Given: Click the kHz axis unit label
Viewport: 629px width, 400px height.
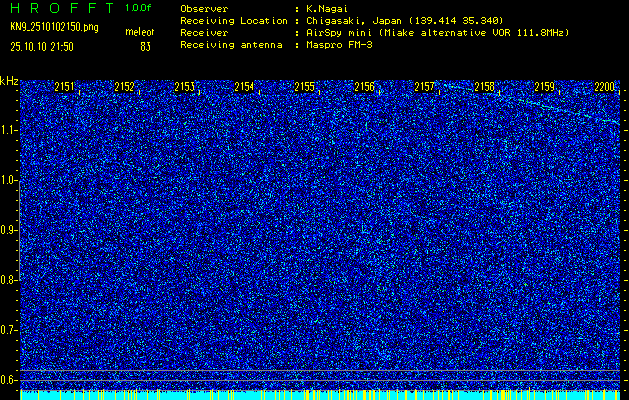Looking at the screenshot, I should pos(9,80).
